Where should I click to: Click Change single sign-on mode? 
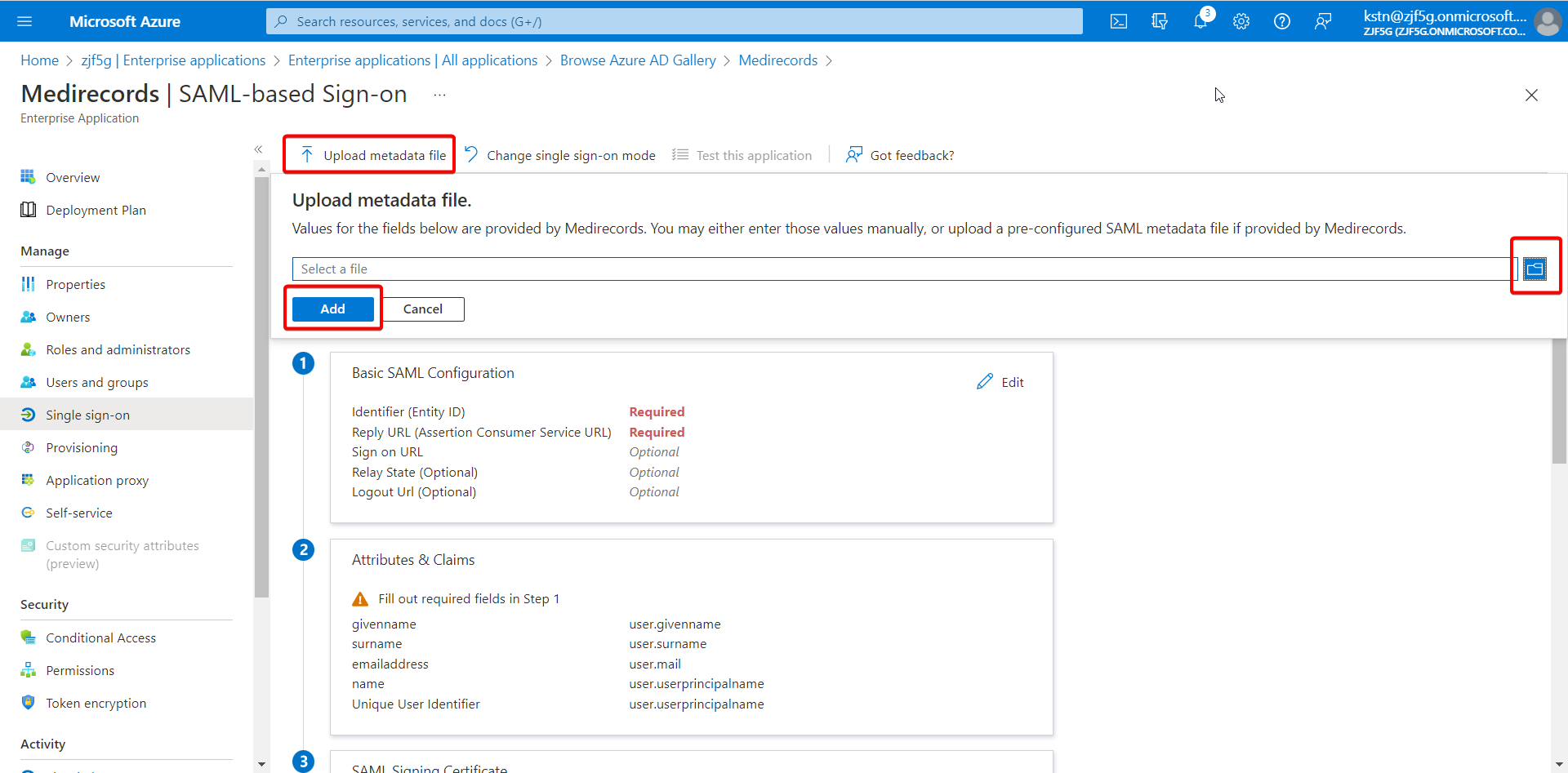click(560, 155)
